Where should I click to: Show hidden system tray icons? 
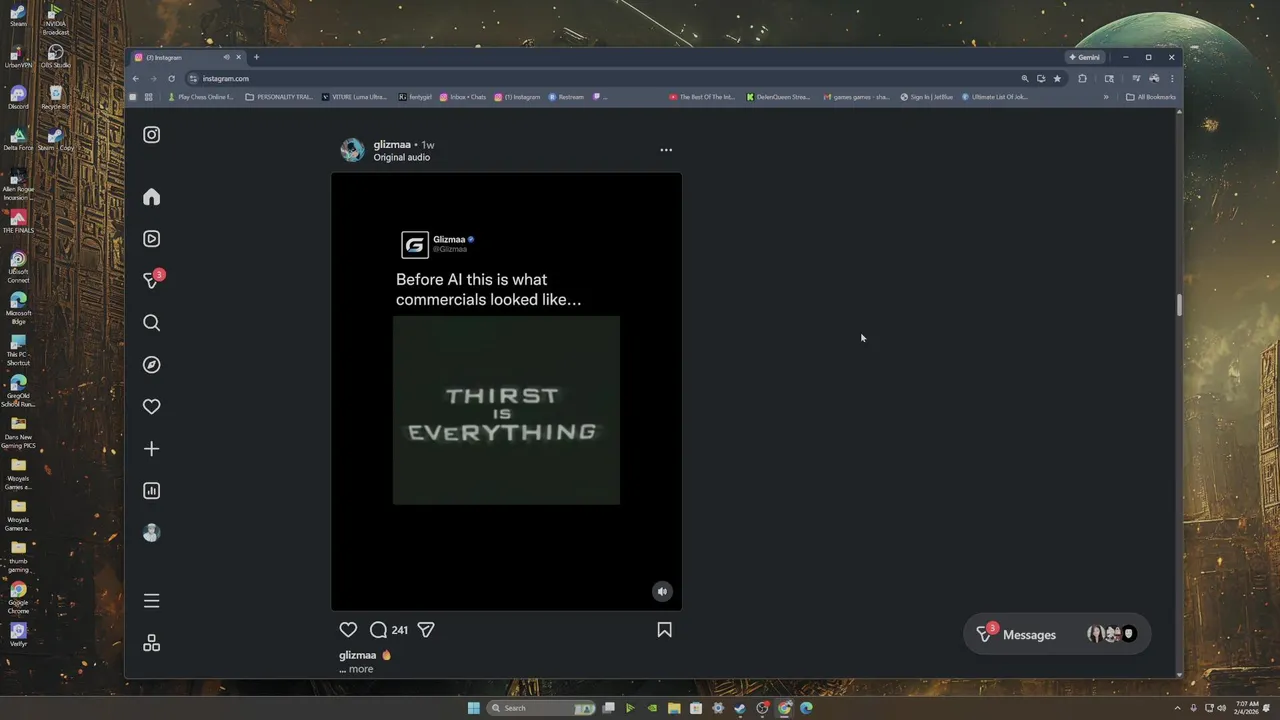point(1177,708)
